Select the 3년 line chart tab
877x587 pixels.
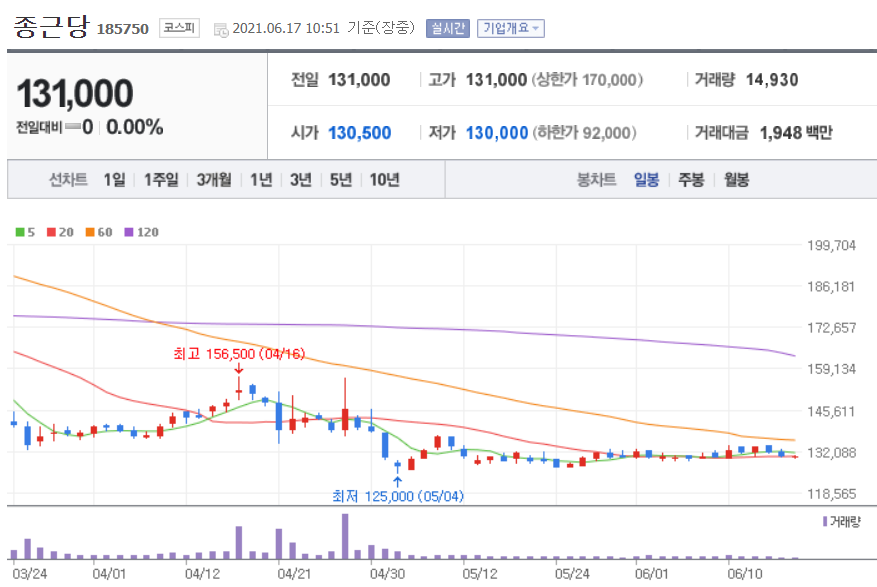click(300, 179)
